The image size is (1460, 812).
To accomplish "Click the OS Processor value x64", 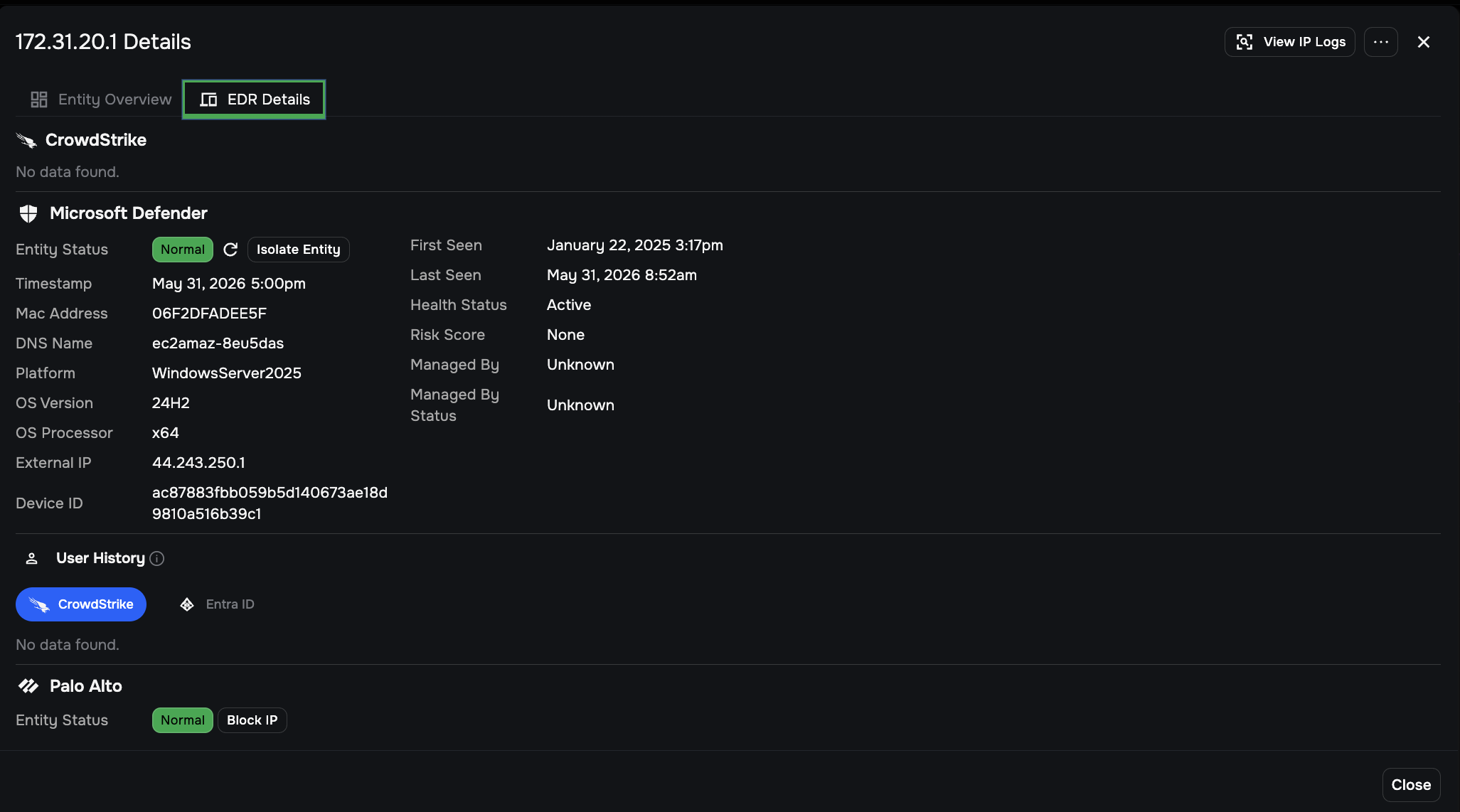I will [x=165, y=433].
